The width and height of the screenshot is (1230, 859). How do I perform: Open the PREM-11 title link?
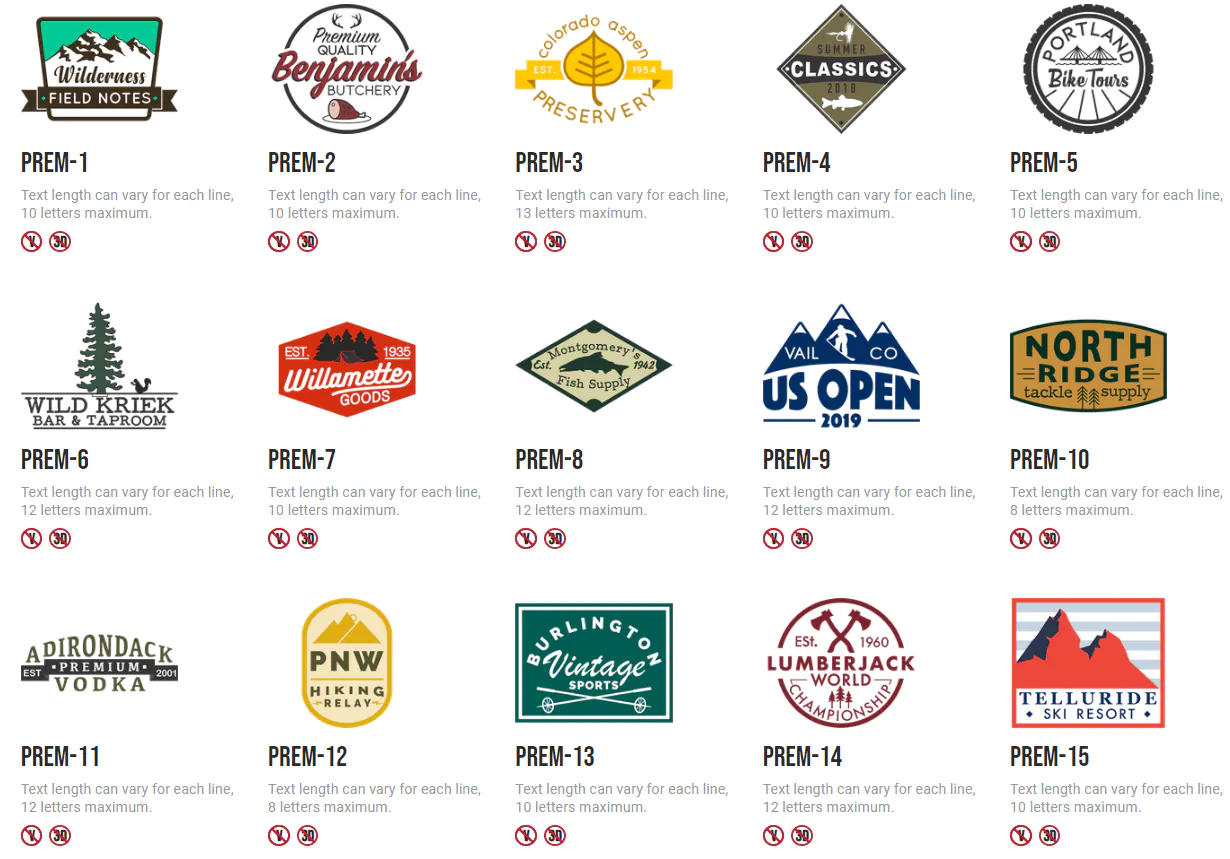click(x=60, y=757)
